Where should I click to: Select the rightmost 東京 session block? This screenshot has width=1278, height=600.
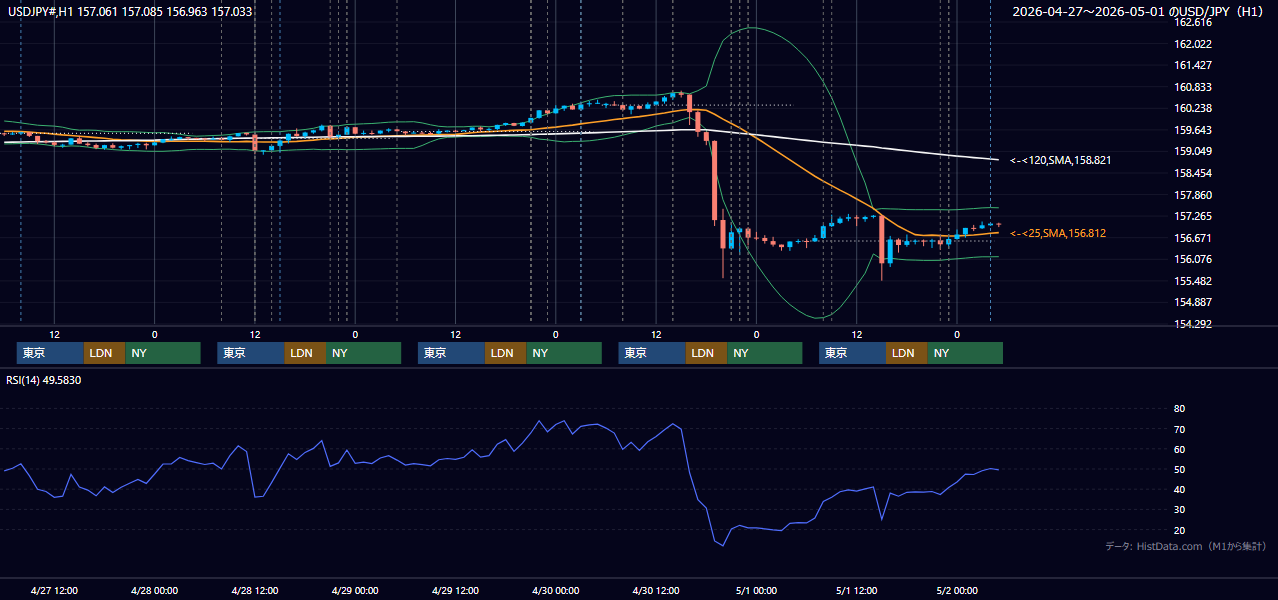[x=852, y=353]
